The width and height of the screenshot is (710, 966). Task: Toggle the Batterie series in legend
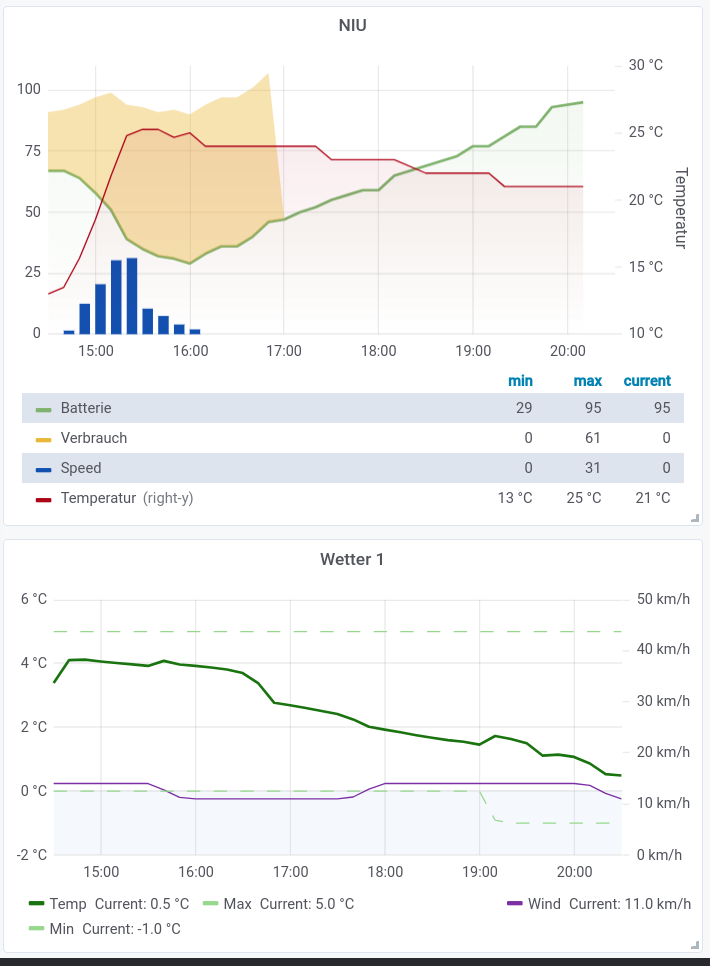(86, 408)
